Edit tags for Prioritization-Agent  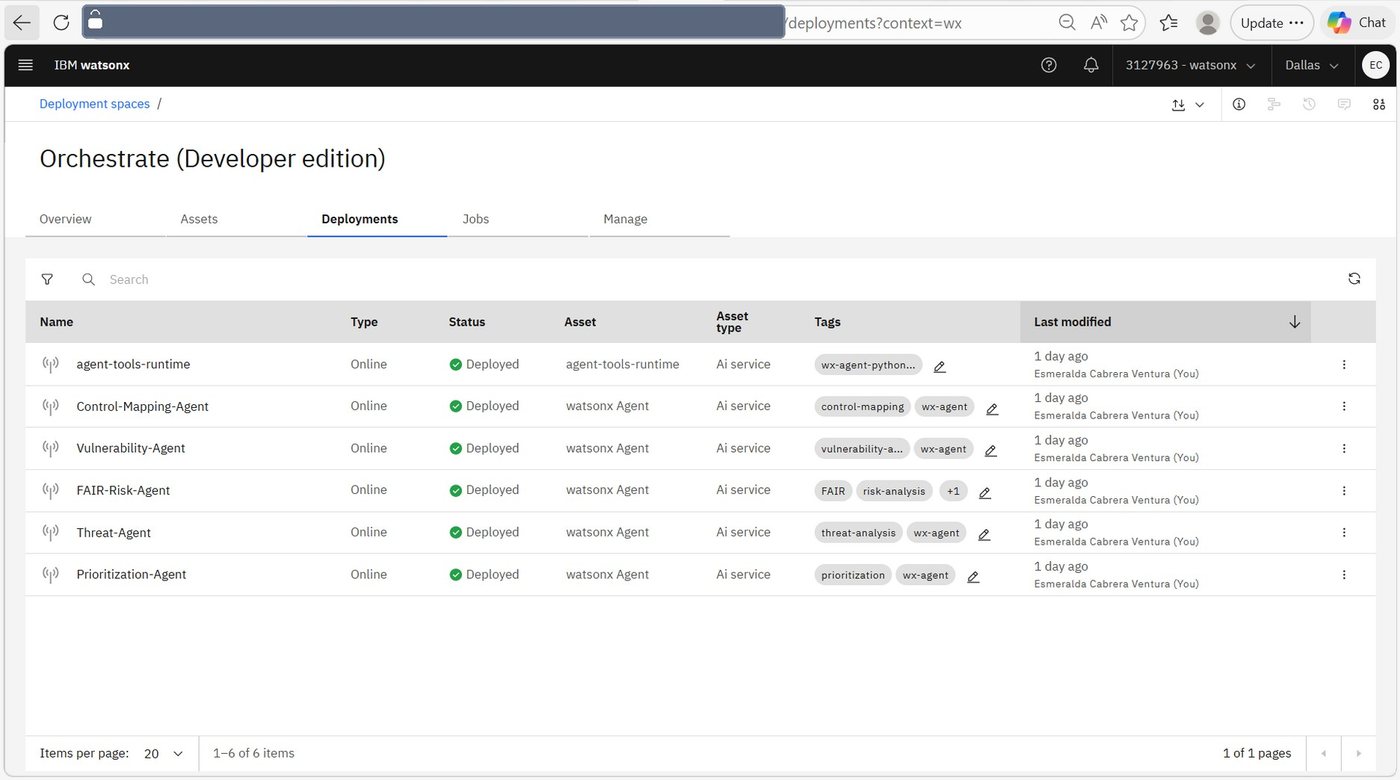tap(973, 576)
